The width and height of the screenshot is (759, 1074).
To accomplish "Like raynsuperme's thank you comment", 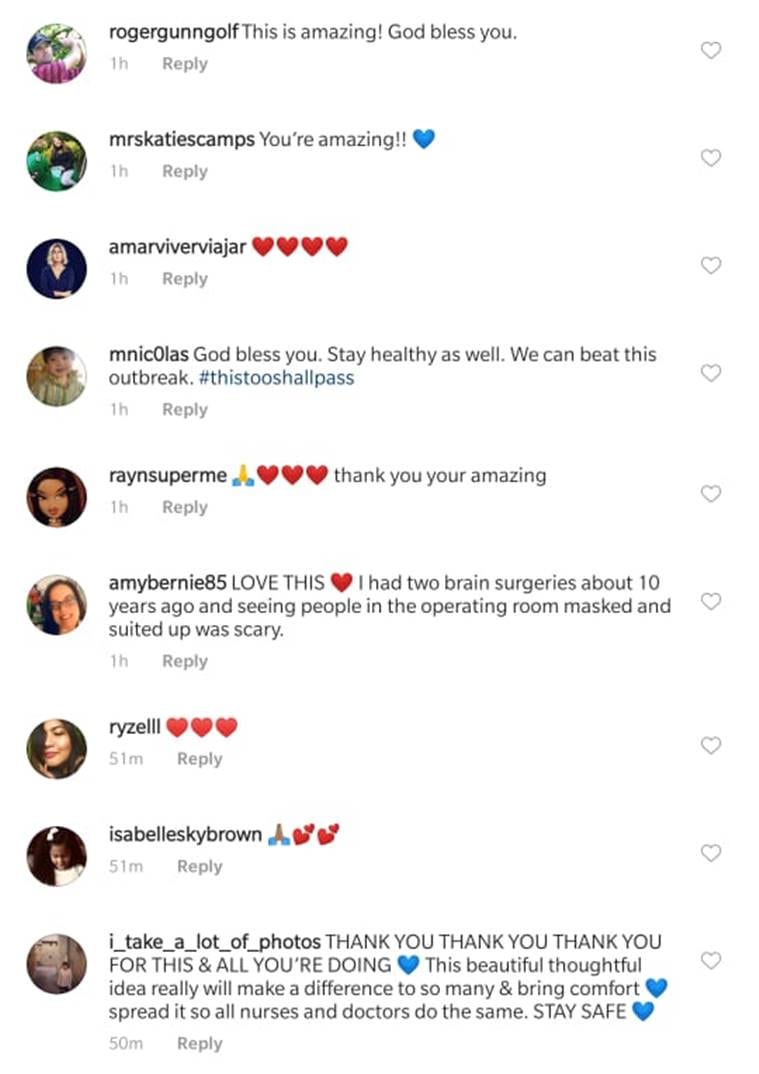I will (710, 494).
